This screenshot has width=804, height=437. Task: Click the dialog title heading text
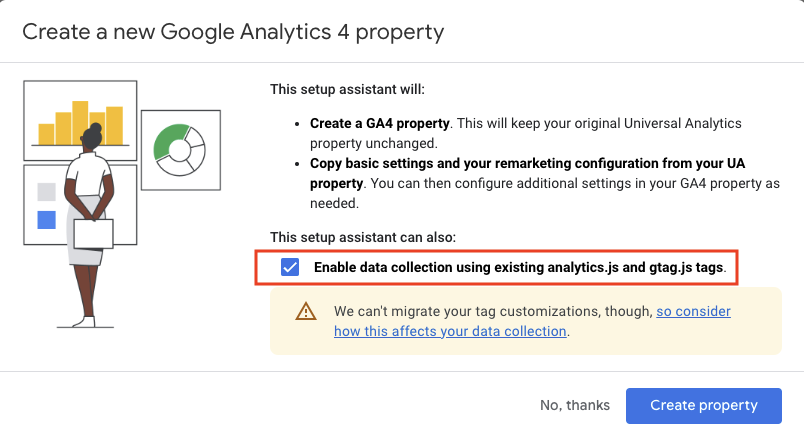(233, 32)
